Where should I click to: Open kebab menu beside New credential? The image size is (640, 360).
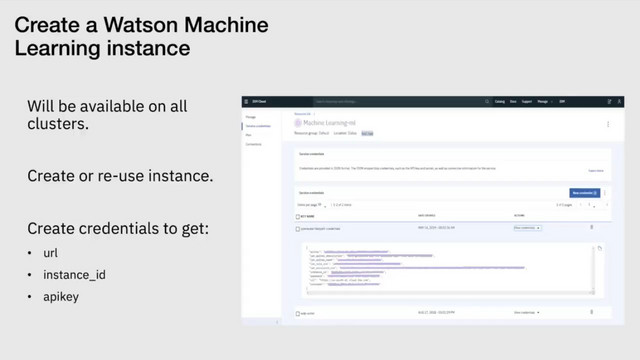tap(605, 193)
